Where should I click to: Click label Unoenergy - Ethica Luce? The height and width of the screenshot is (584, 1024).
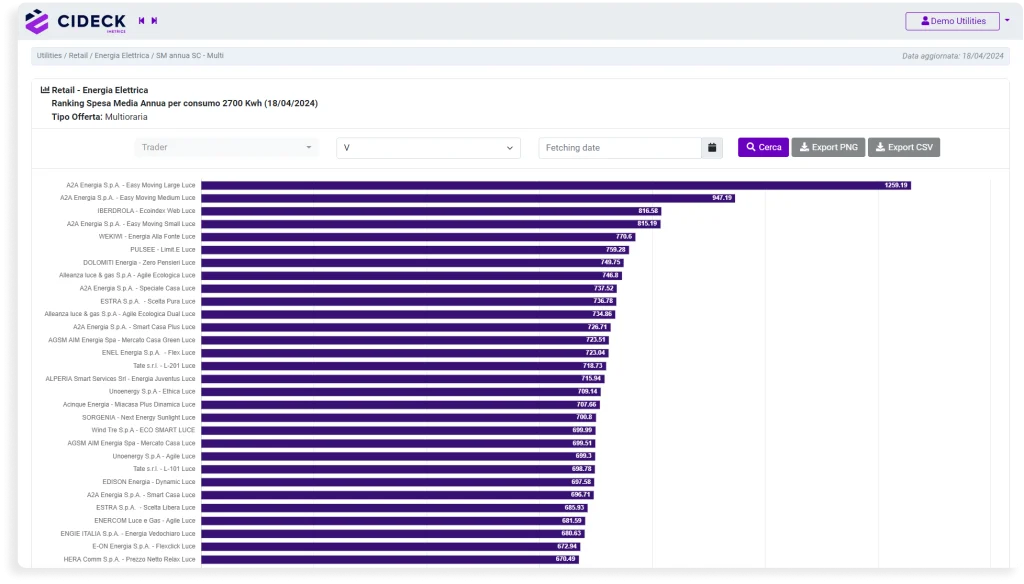tap(152, 391)
